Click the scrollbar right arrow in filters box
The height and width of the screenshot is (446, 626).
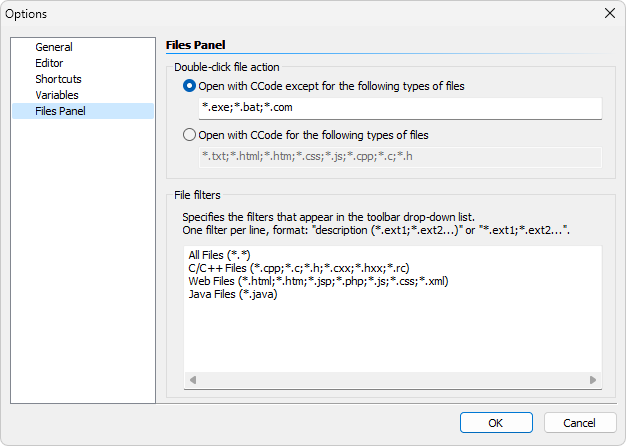[593, 380]
